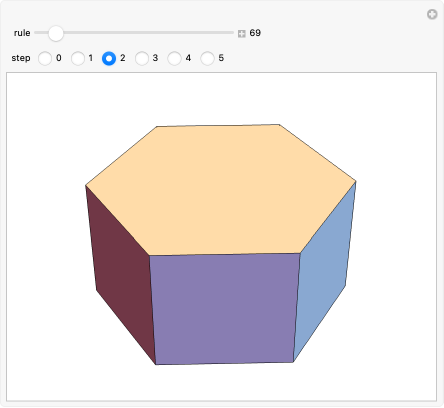Screen dimensions: 444x408
Task: Select step 5 radio button
Action: click(207, 58)
